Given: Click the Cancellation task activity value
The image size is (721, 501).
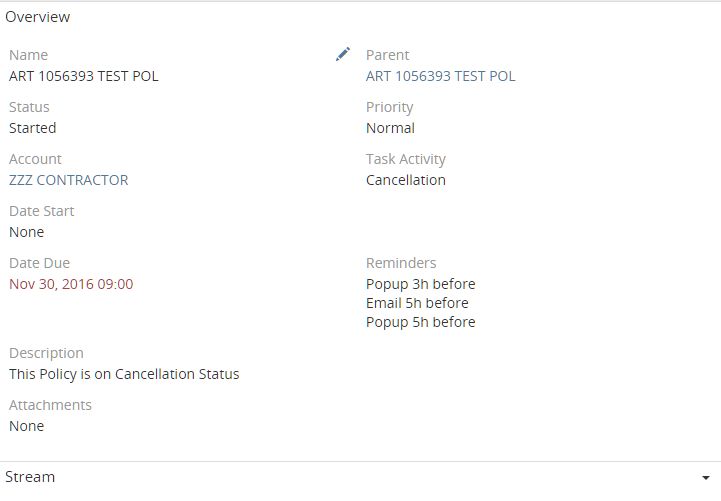Looking at the screenshot, I should pos(405,180).
